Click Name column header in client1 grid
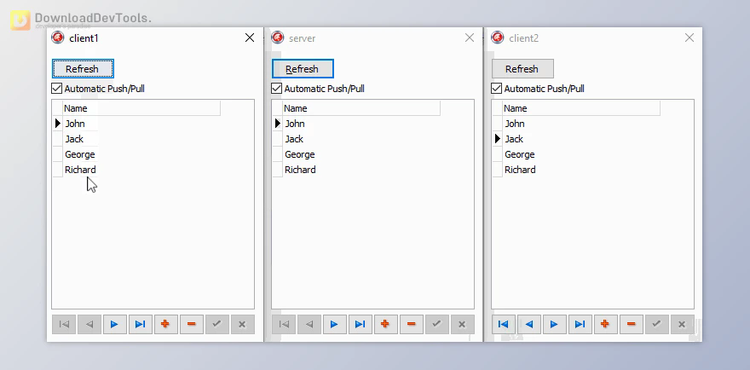This screenshot has height=370, width=750. click(x=141, y=109)
